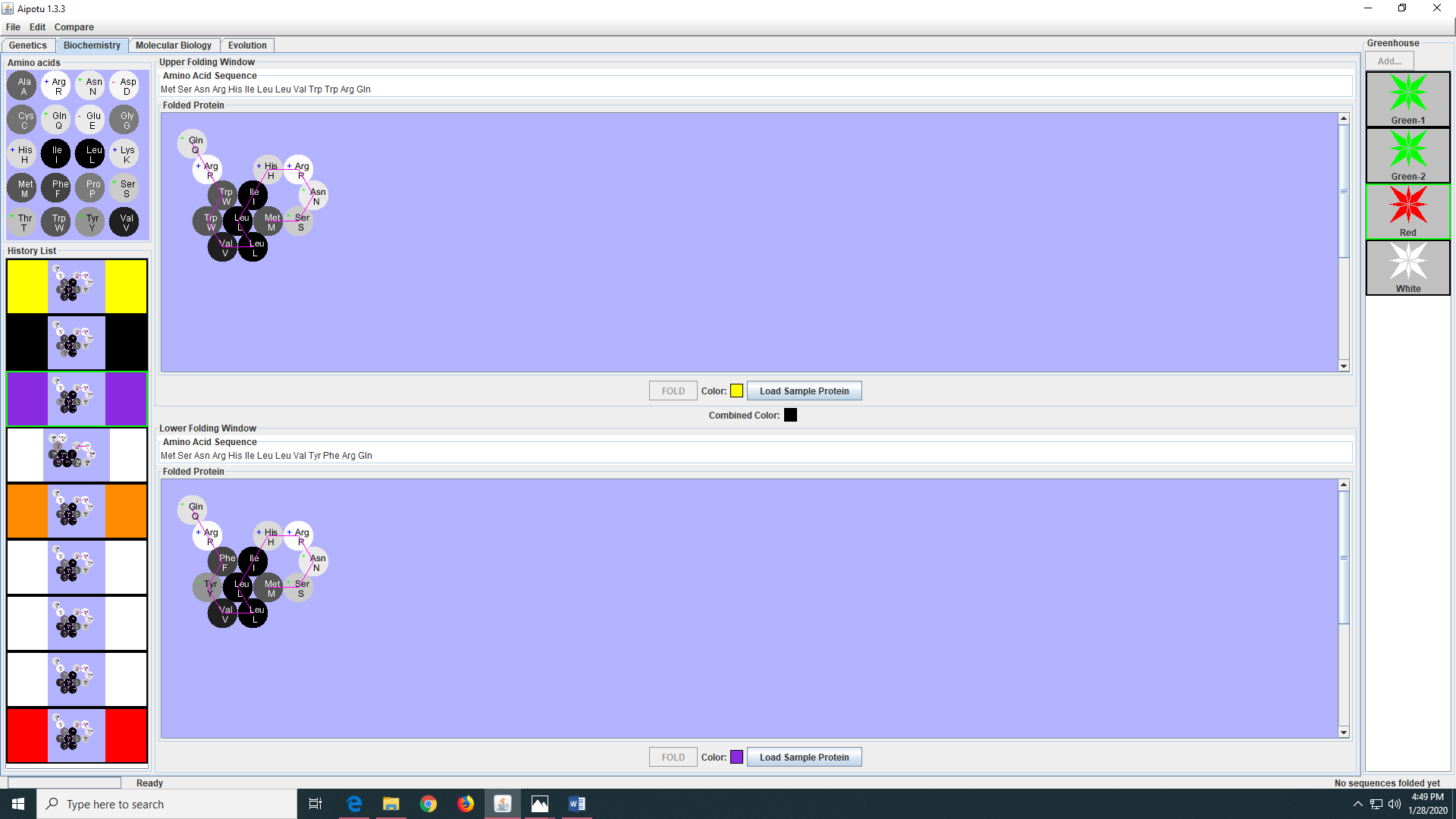
Task: Select the Green-1 flower in Greenhouse
Action: [1407, 99]
